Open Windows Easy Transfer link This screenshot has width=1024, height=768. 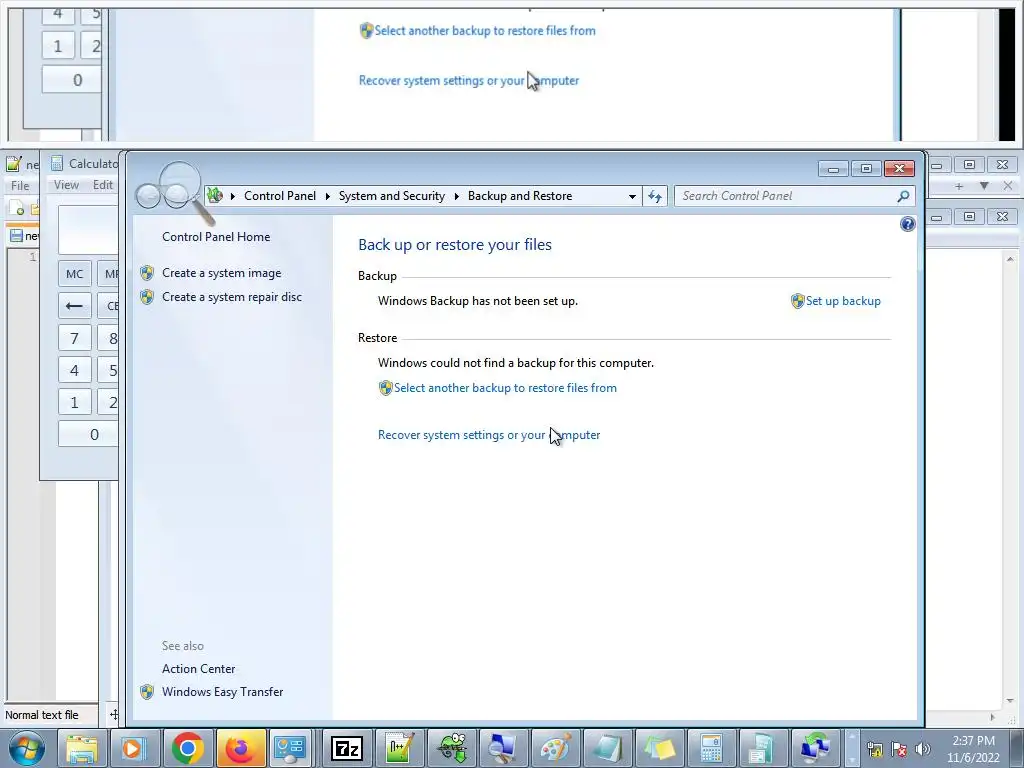point(223,692)
